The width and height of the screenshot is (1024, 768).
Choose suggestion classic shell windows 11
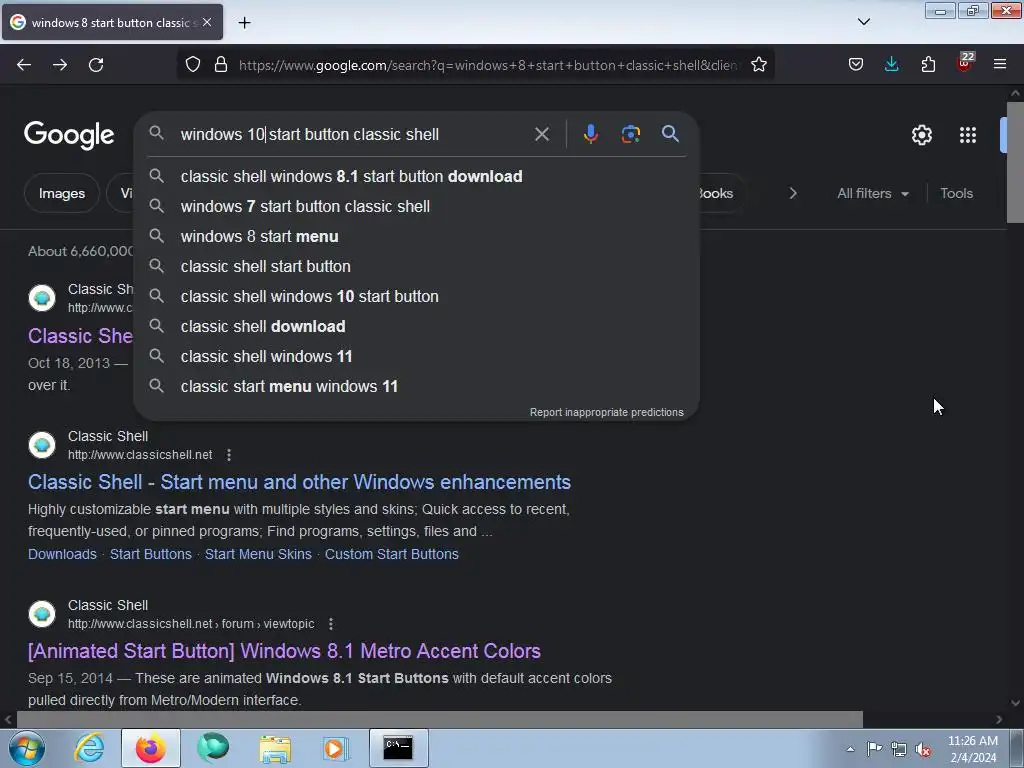[416, 357]
